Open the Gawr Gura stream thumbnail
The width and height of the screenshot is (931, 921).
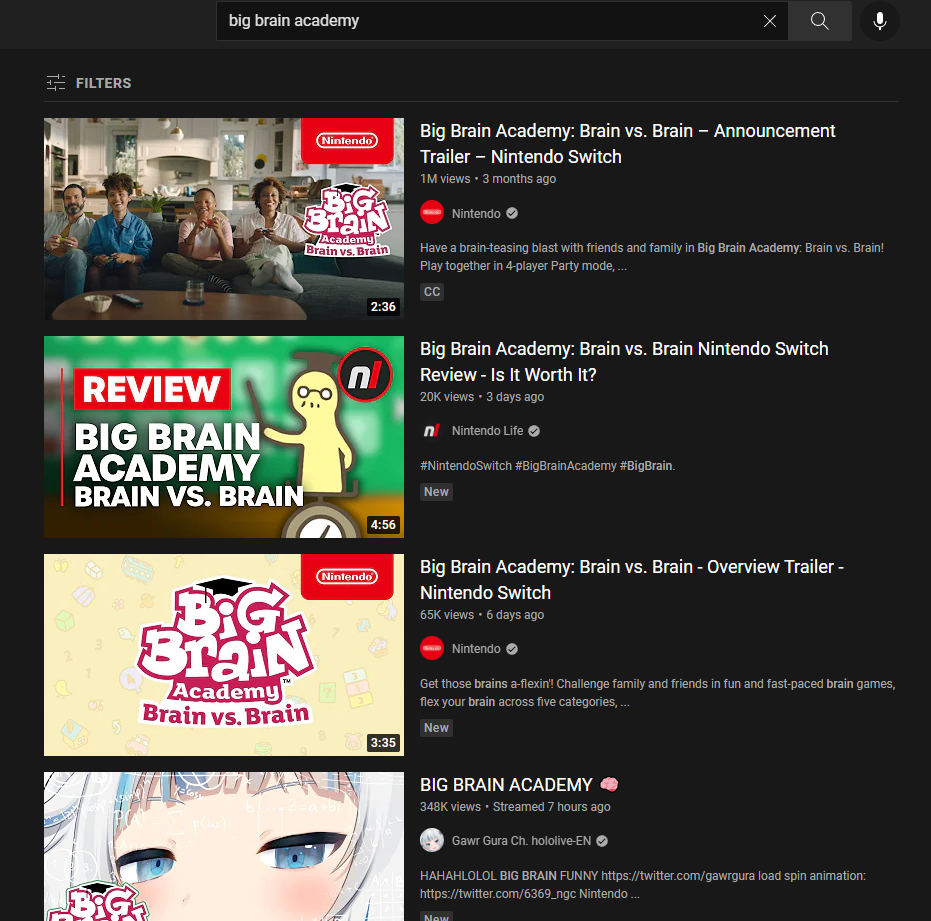(224, 846)
